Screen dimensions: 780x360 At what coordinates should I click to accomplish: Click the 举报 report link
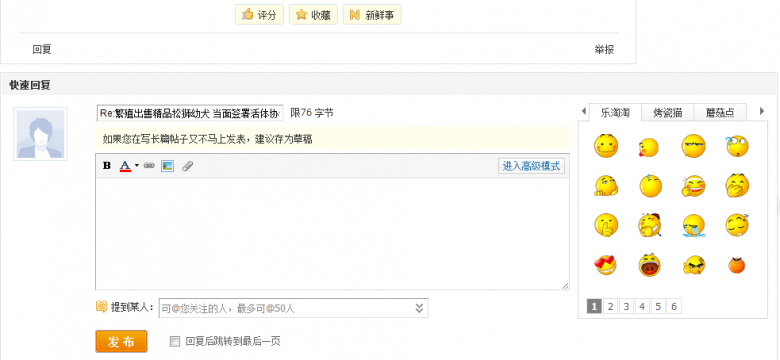(604, 49)
